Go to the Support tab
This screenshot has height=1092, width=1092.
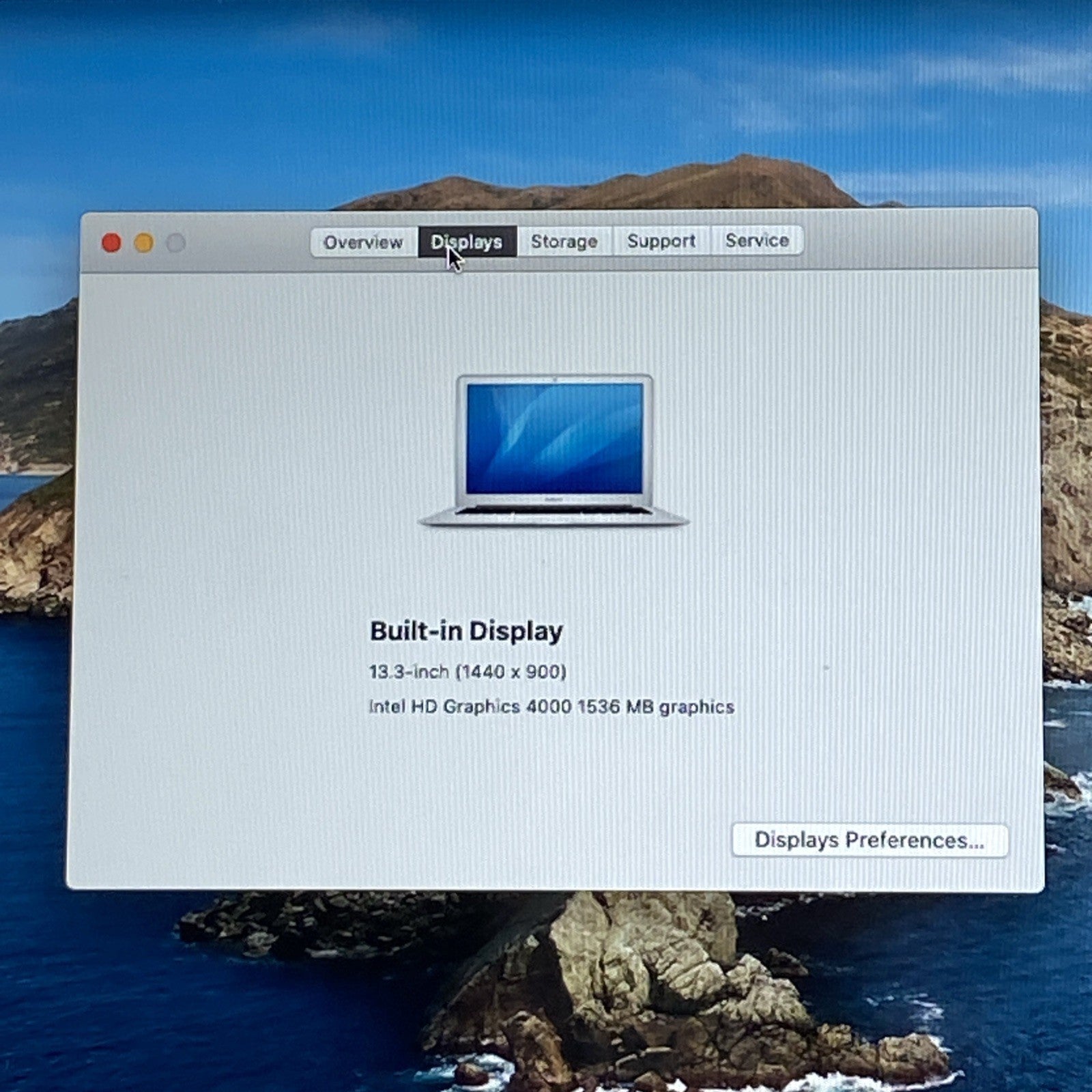click(x=661, y=241)
